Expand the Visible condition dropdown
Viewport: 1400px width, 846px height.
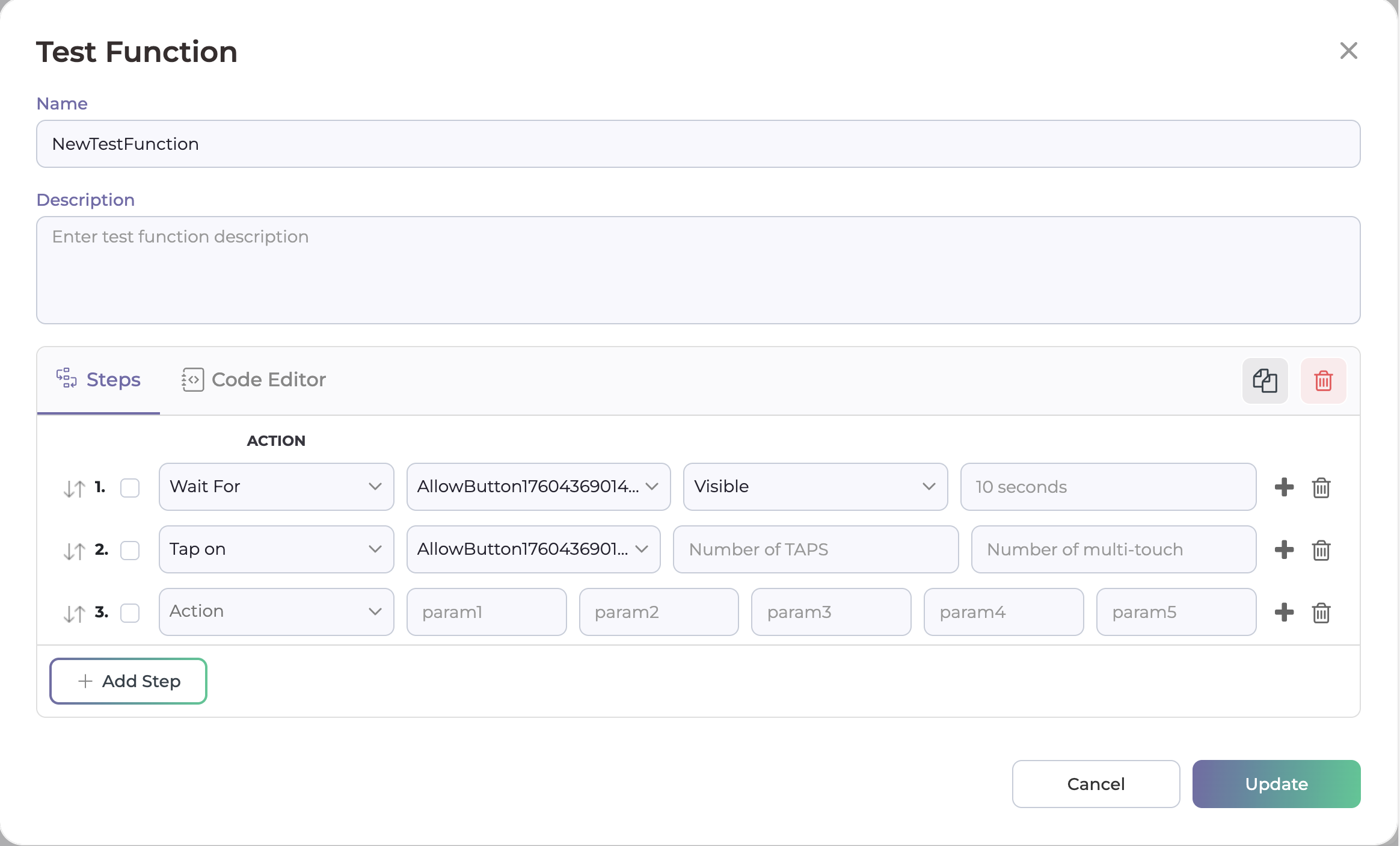pos(815,487)
